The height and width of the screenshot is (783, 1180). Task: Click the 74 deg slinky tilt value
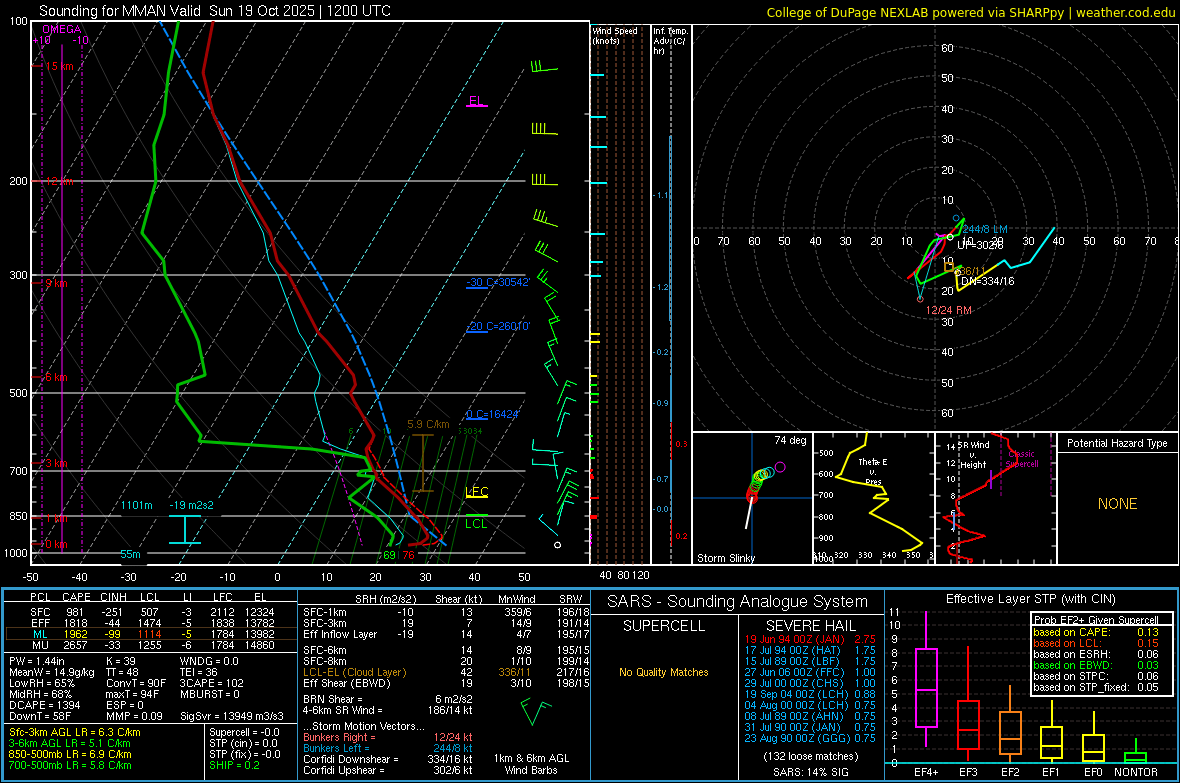pos(790,440)
